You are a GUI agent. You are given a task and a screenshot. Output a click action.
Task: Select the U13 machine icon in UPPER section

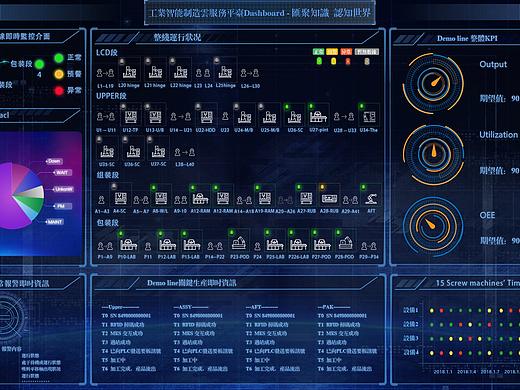tap(155, 117)
